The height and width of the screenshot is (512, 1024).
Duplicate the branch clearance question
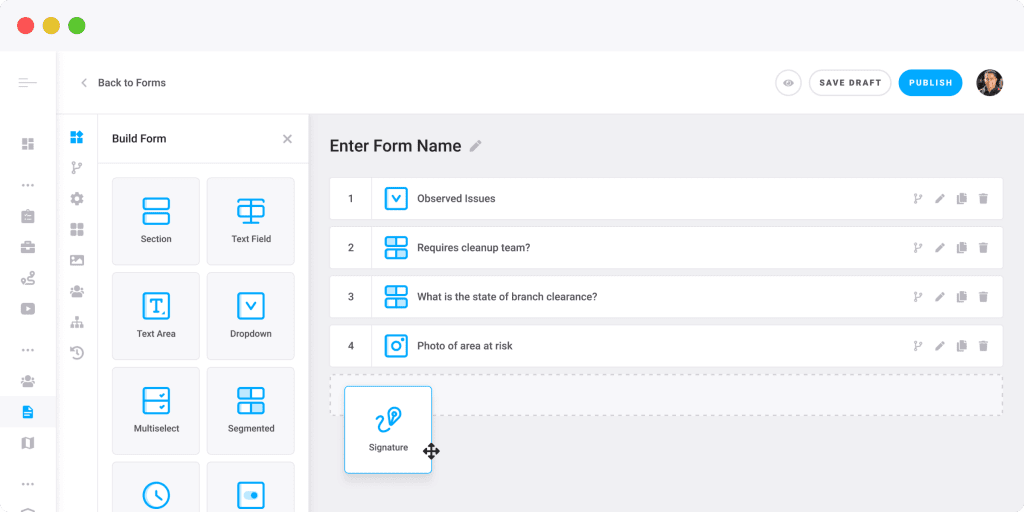pyautogui.click(x=961, y=296)
